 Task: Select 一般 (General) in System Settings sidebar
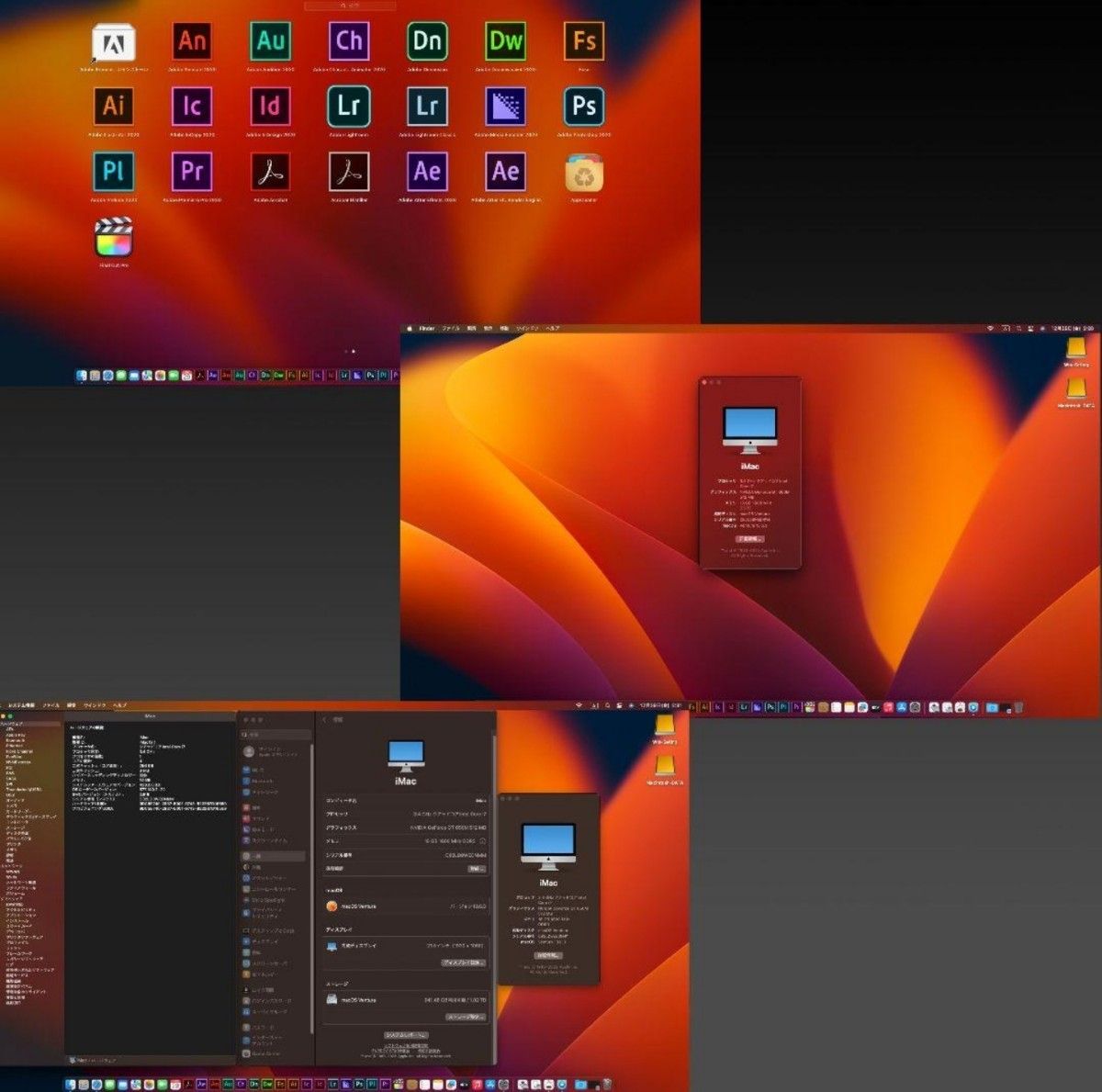point(274,856)
